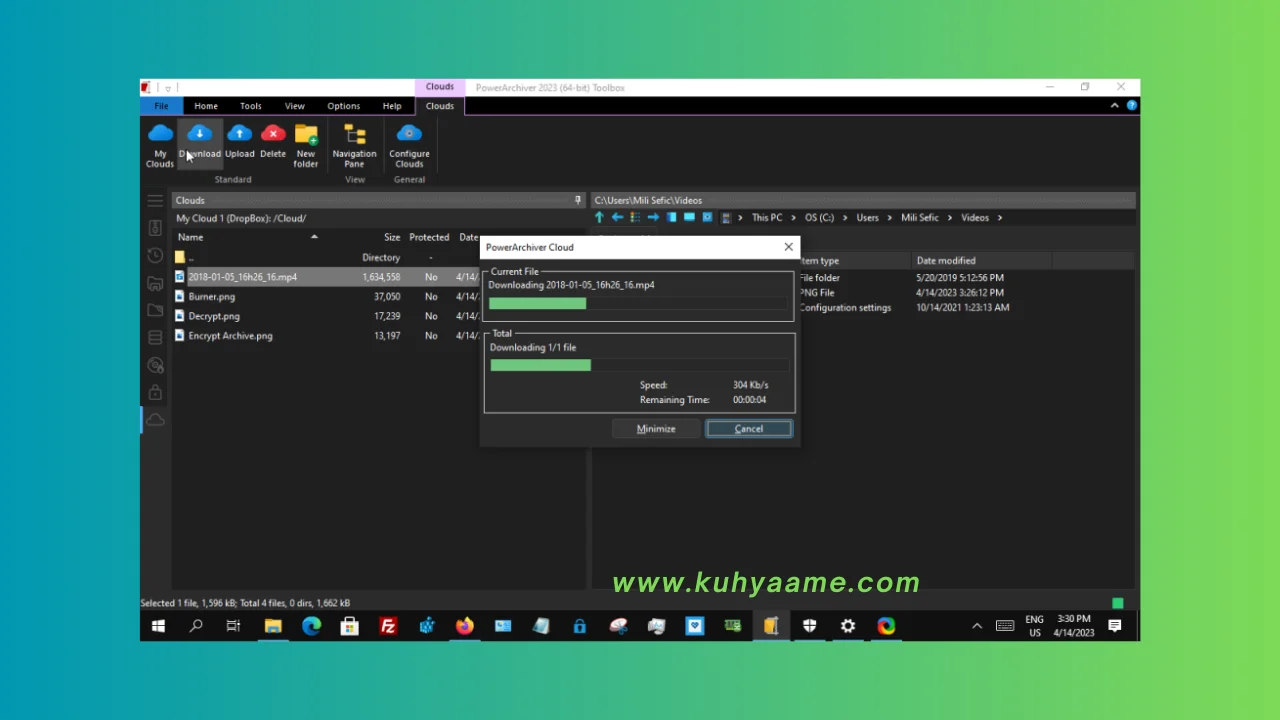Click the history clock sidebar icon

point(155,256)
